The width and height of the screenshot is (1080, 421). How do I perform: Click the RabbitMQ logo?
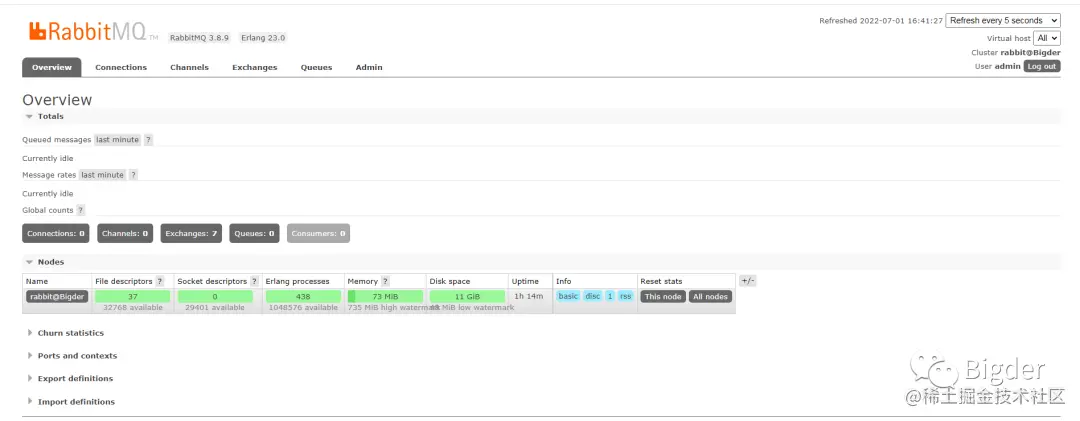pos(93,32)
